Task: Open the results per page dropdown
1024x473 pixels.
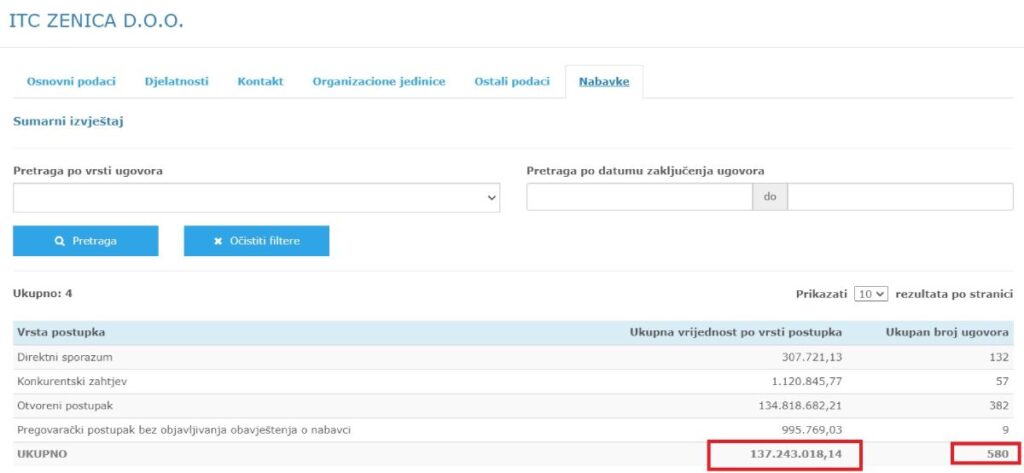Action: (x=871, y=294)
